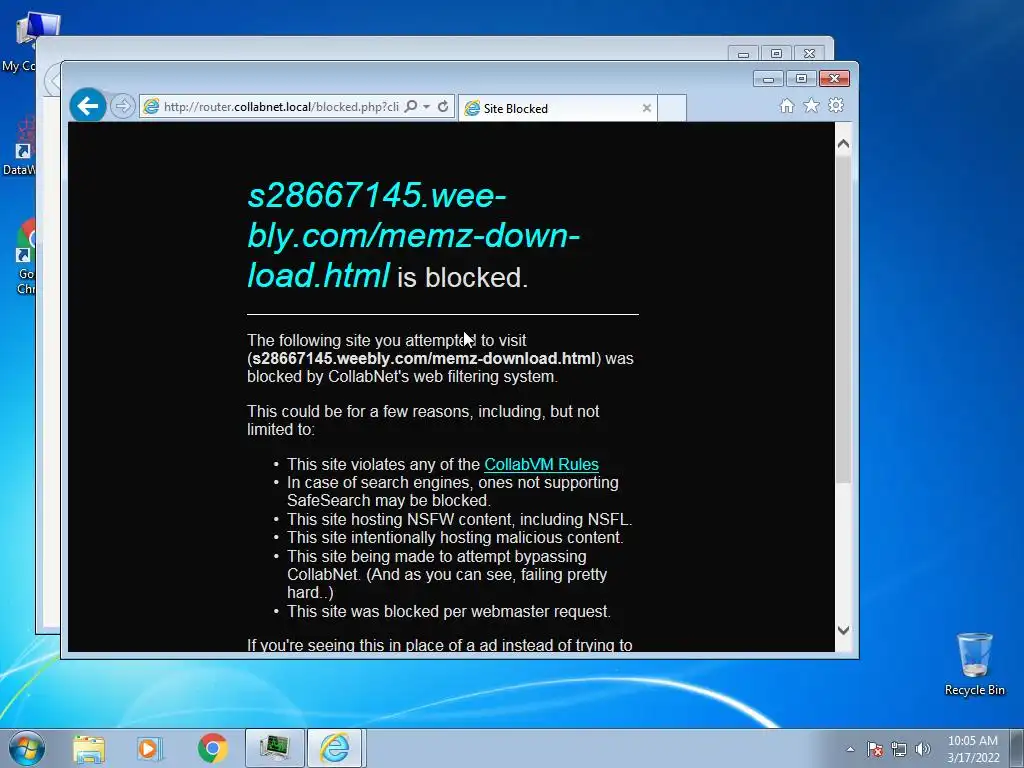Open a new blank tab
Image resolution: width=1024 pixels, height=768 pixels.
[672, 108]
